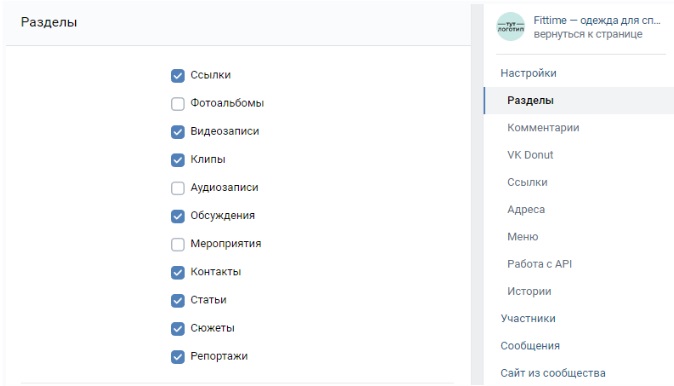Image resolution: width=674 pixels, height=386 pixels.
Task: Open the Участники sidebar section
Action: tap(528, 319)
